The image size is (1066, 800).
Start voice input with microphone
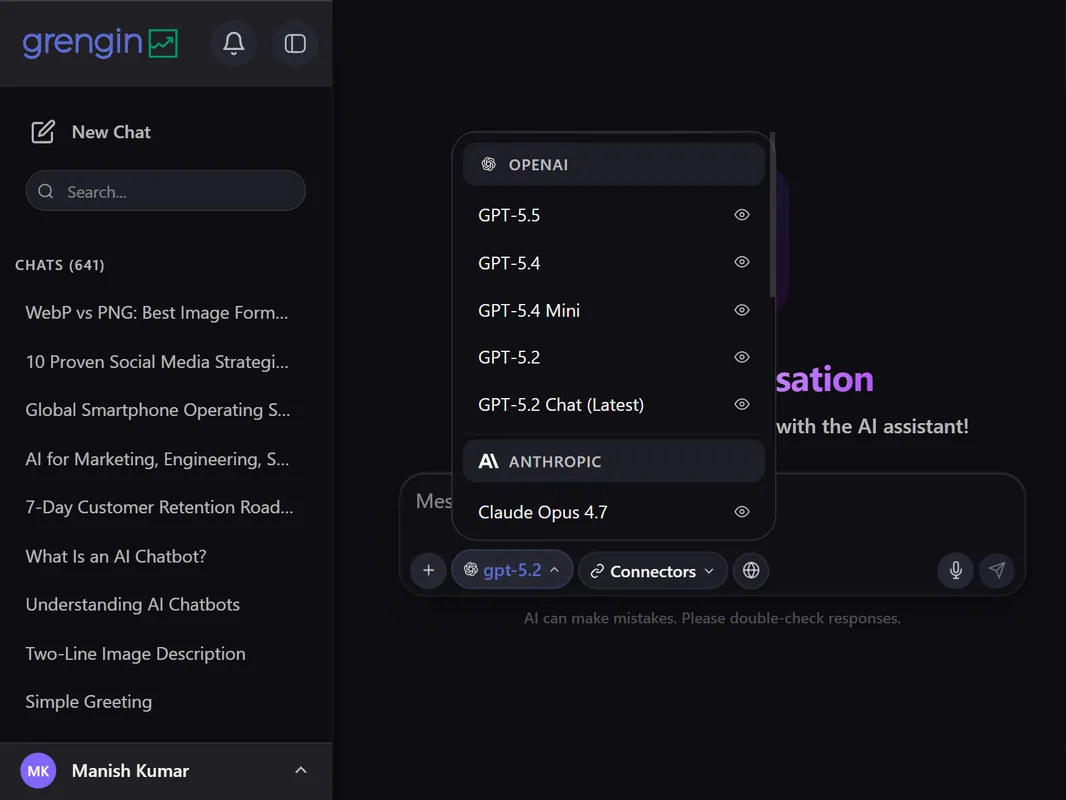(x=956, y=570)
